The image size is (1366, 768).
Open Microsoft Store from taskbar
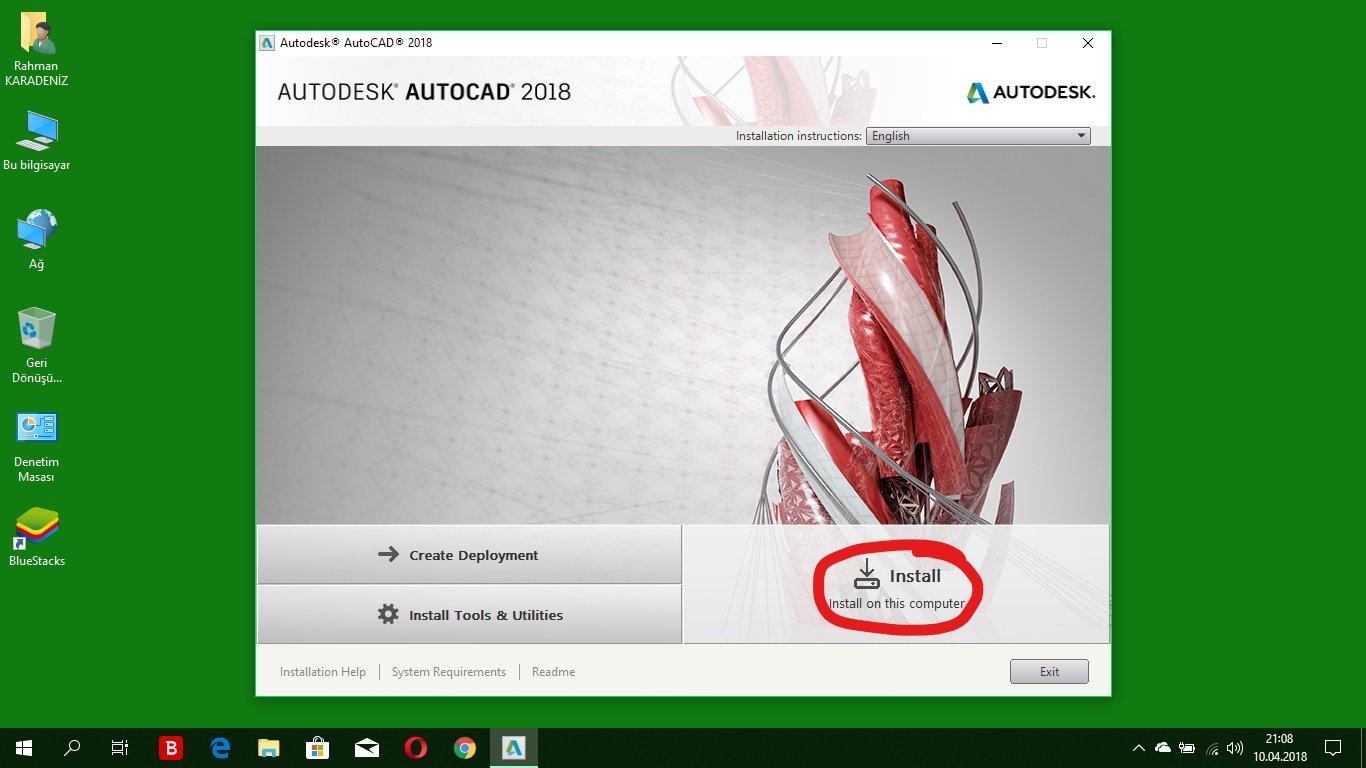click(318, 748)
